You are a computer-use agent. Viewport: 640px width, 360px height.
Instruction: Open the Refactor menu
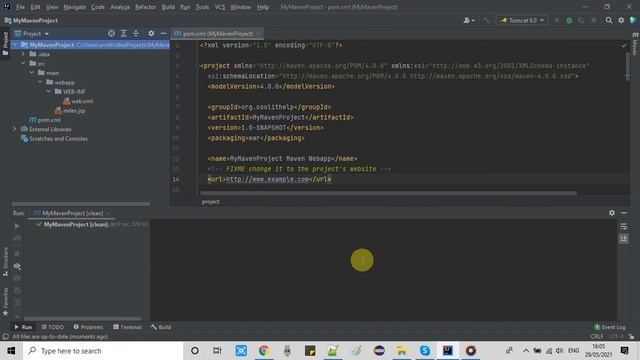coord(145,7)
